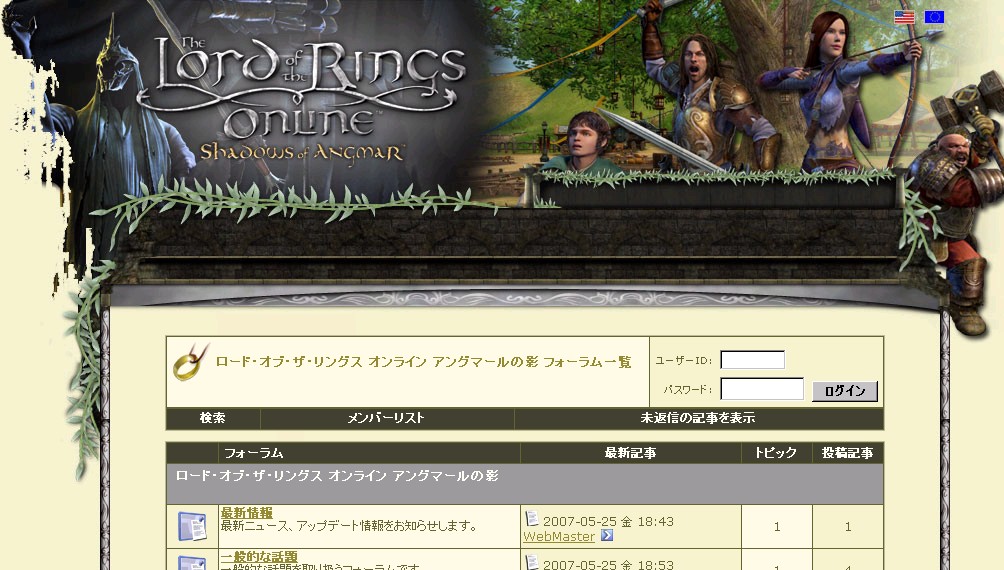The height and width of the screenshot is (570, 1004).
Task: Click the gold ring forum index icon
Action: coord(190,363)
